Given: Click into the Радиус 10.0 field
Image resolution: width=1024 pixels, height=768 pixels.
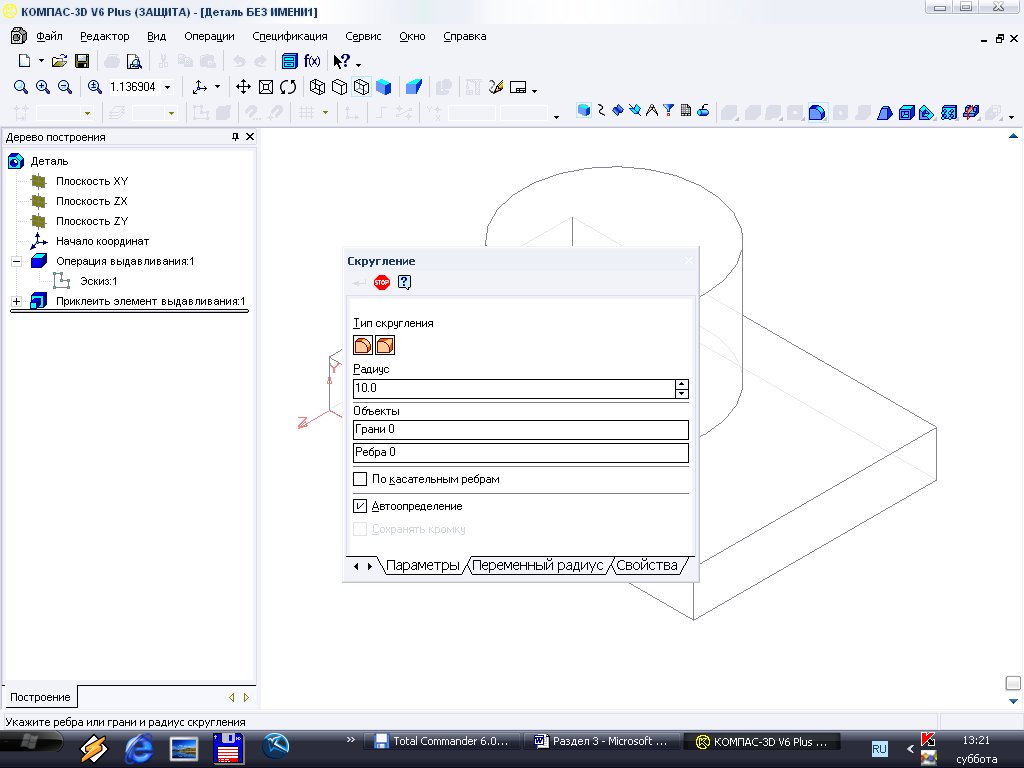Looking at the screenshot, I should [x=514, y=389].
